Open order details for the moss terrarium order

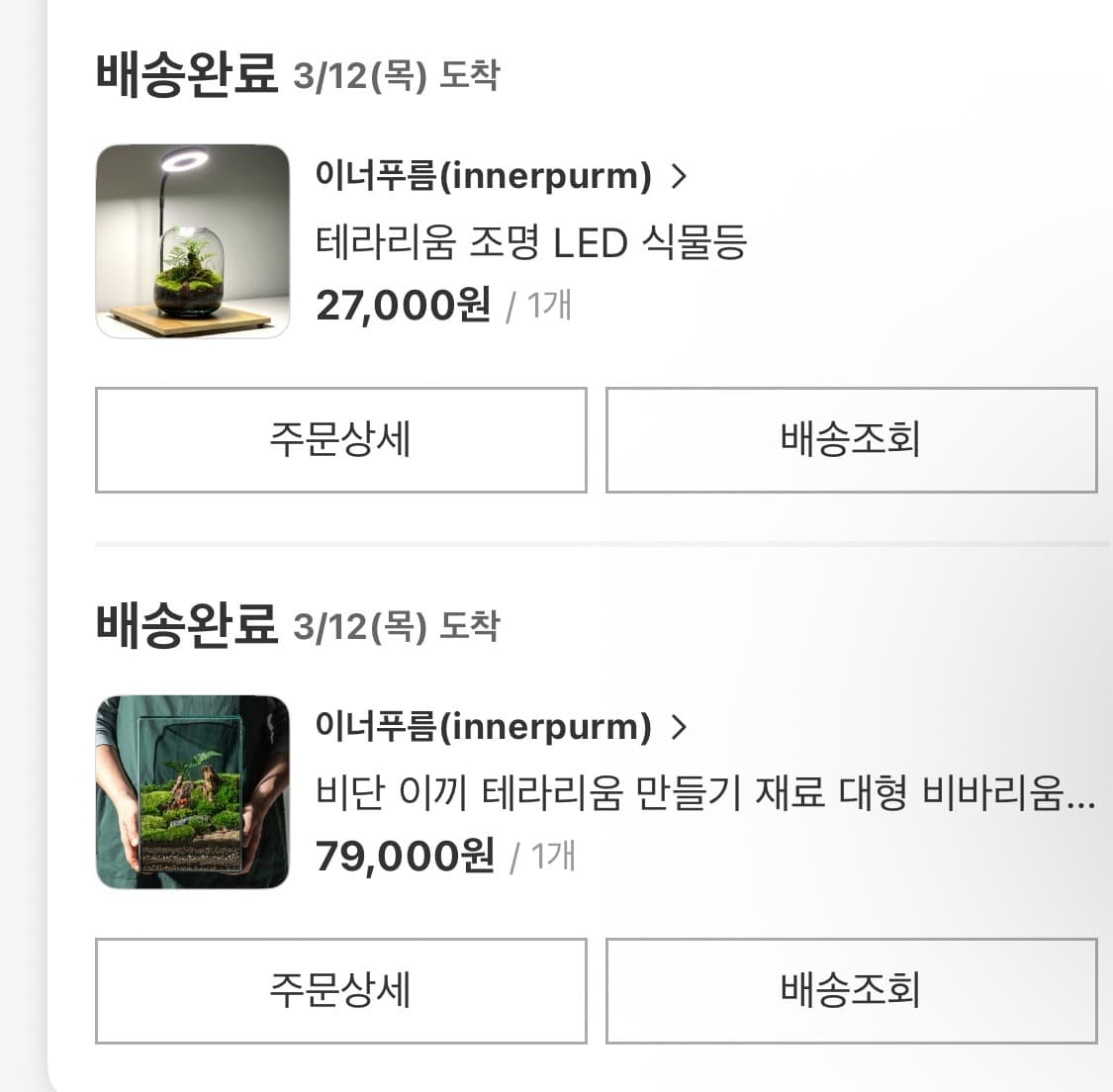point(340,991)
